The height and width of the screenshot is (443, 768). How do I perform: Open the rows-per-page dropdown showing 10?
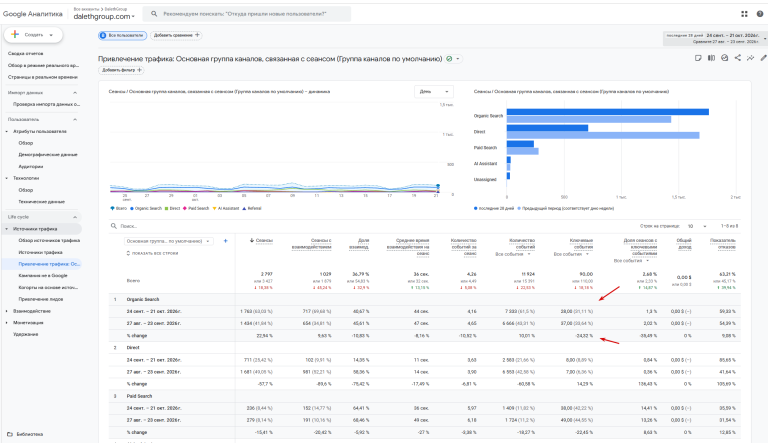(697, 226)
